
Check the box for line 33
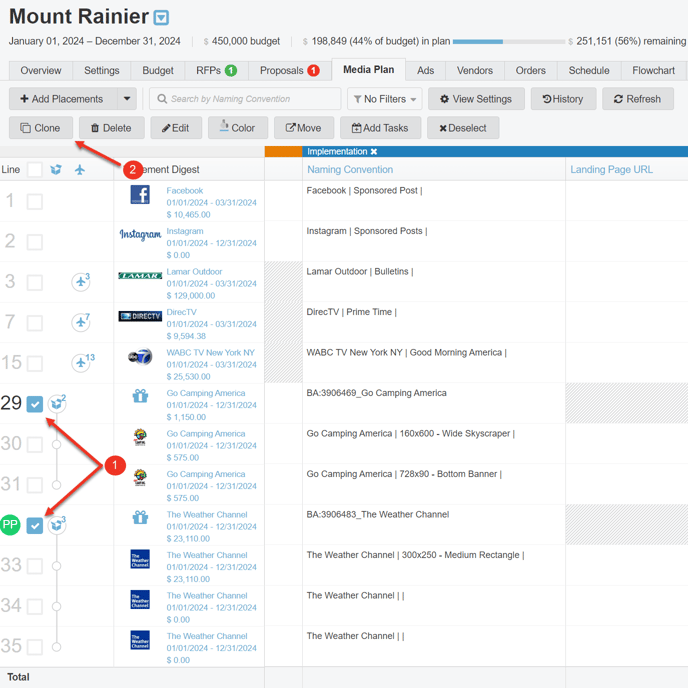point(35,566)
